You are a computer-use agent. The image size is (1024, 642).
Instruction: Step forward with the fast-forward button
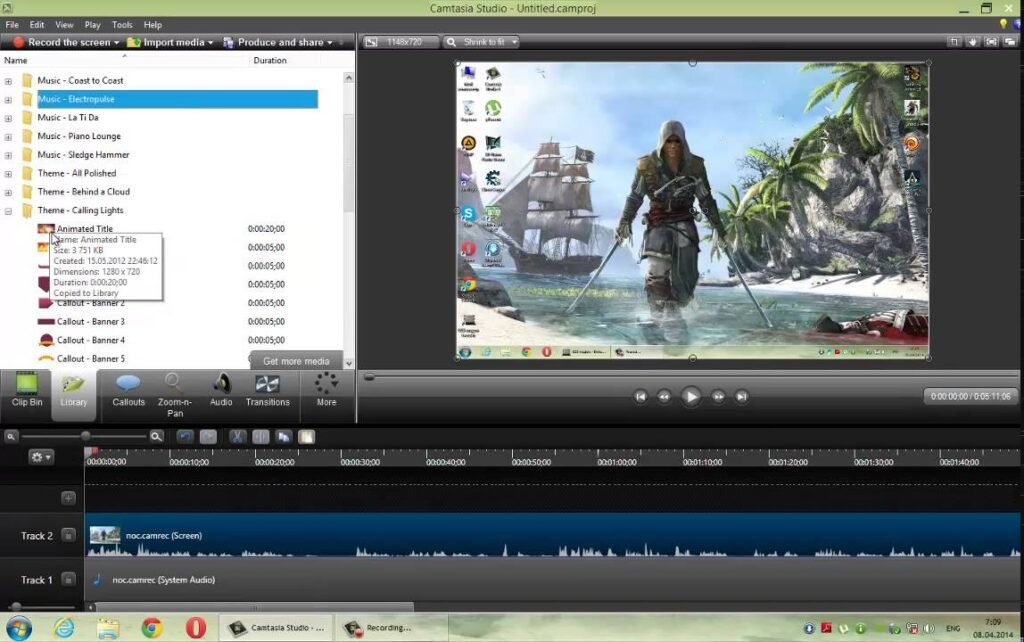pos(718,396)
